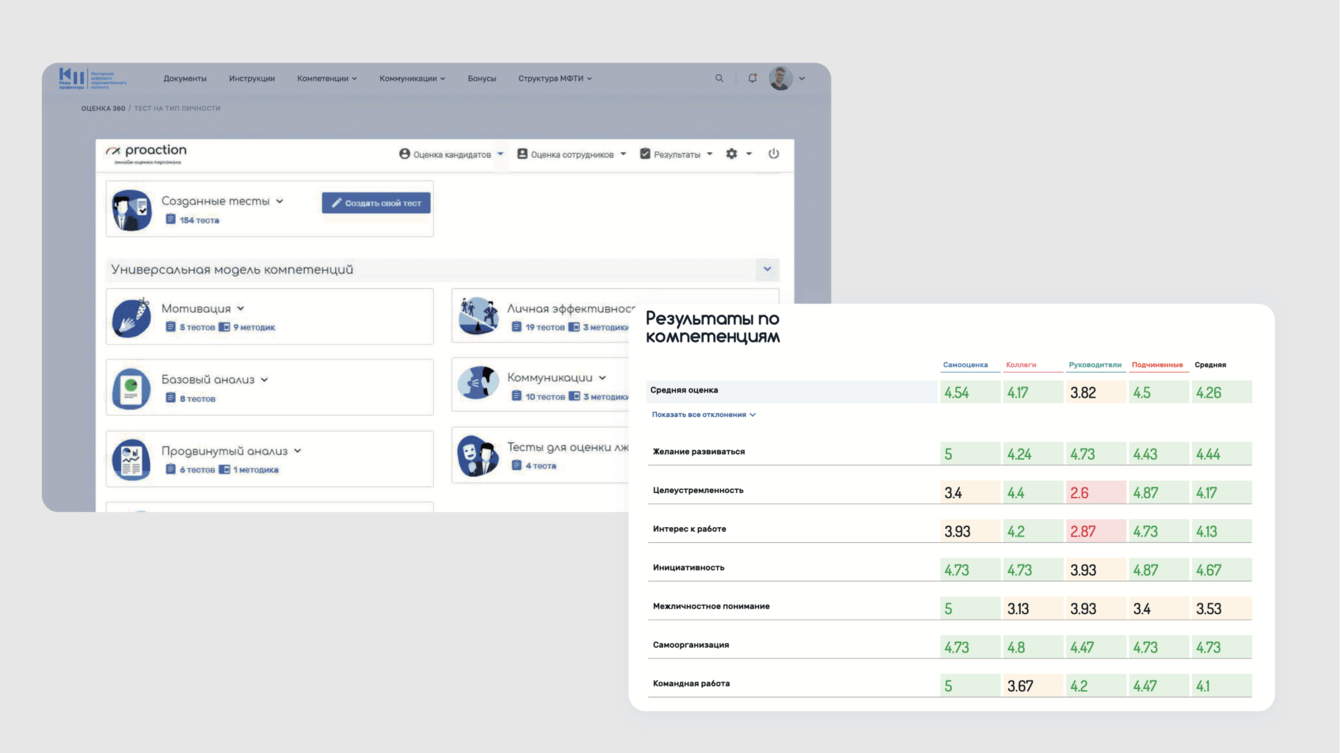Collapse Универсальная модель компетенций section
The height and width of the screenshot is (753, 1340).
click(767, 269)
